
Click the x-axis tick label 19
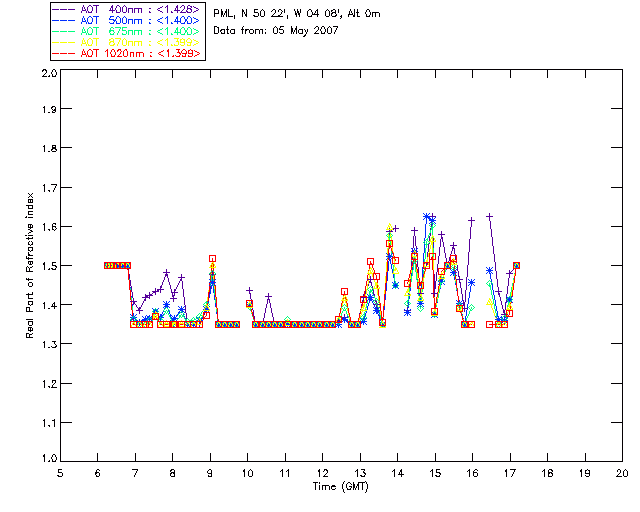click(x=585, y=473)
